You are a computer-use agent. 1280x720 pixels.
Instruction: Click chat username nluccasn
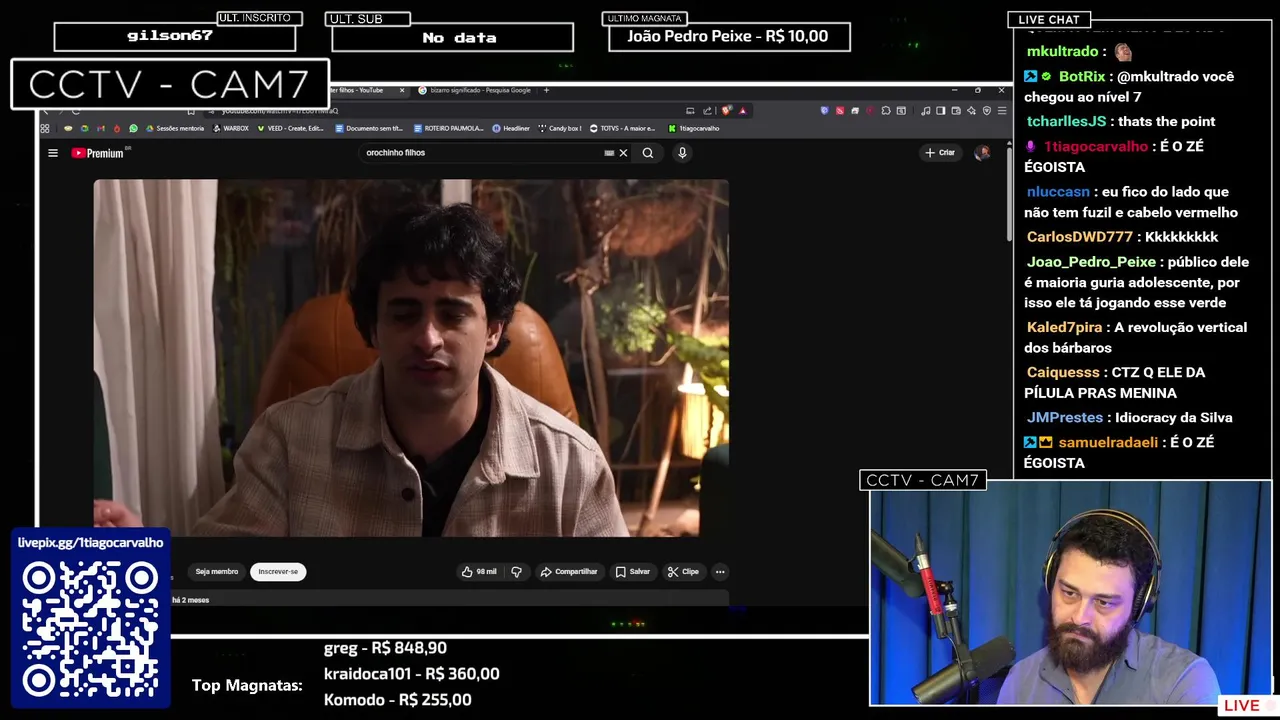pyautogui.click(x=1058, y=192)
